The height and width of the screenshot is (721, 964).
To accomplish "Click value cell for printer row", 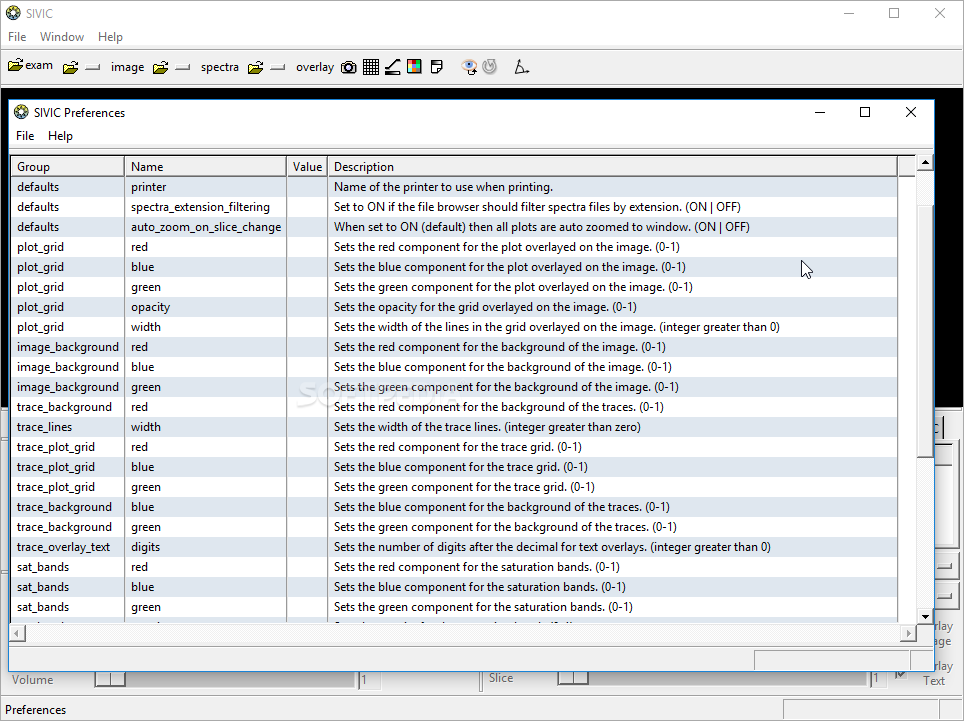I will (x=307, y=187).
